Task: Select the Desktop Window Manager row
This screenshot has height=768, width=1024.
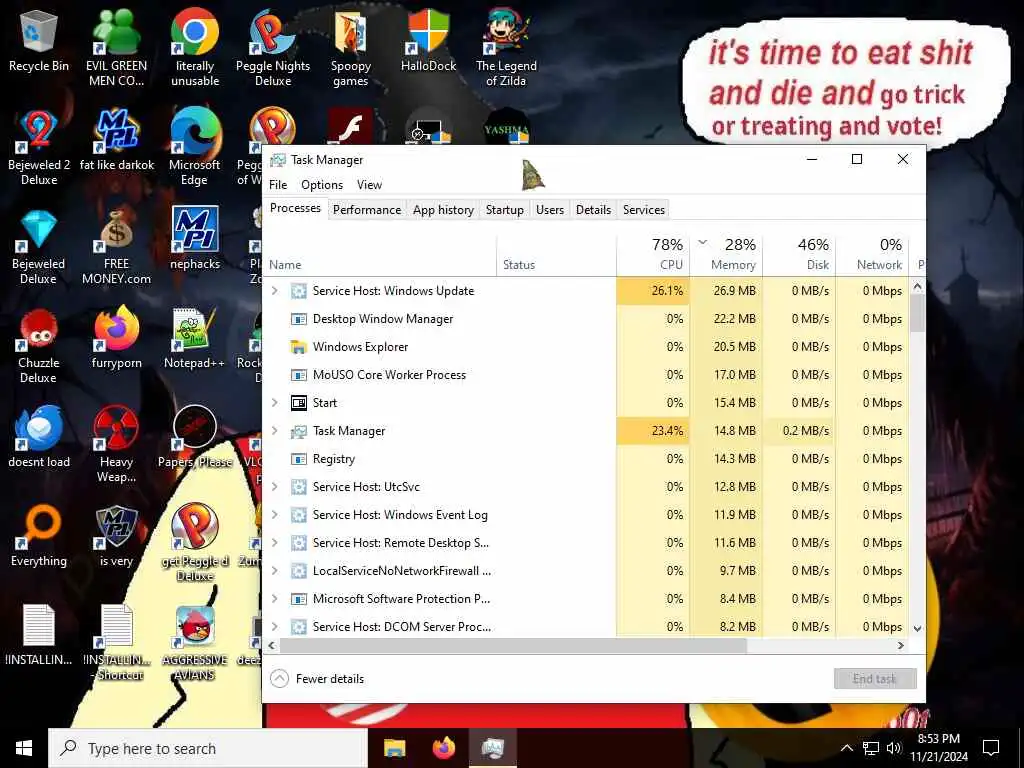Action: pyautogui.click(x=586, y=319)
